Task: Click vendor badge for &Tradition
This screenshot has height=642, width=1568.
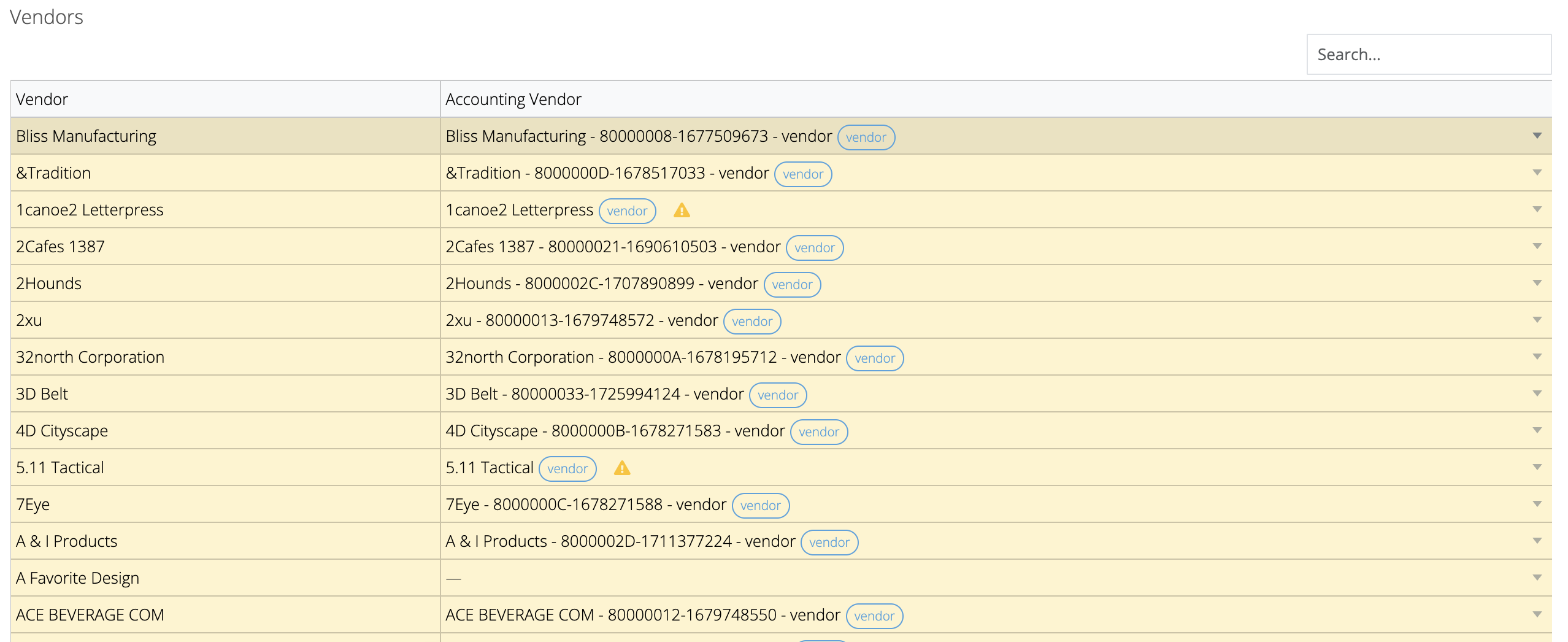Action: point(803,174)
